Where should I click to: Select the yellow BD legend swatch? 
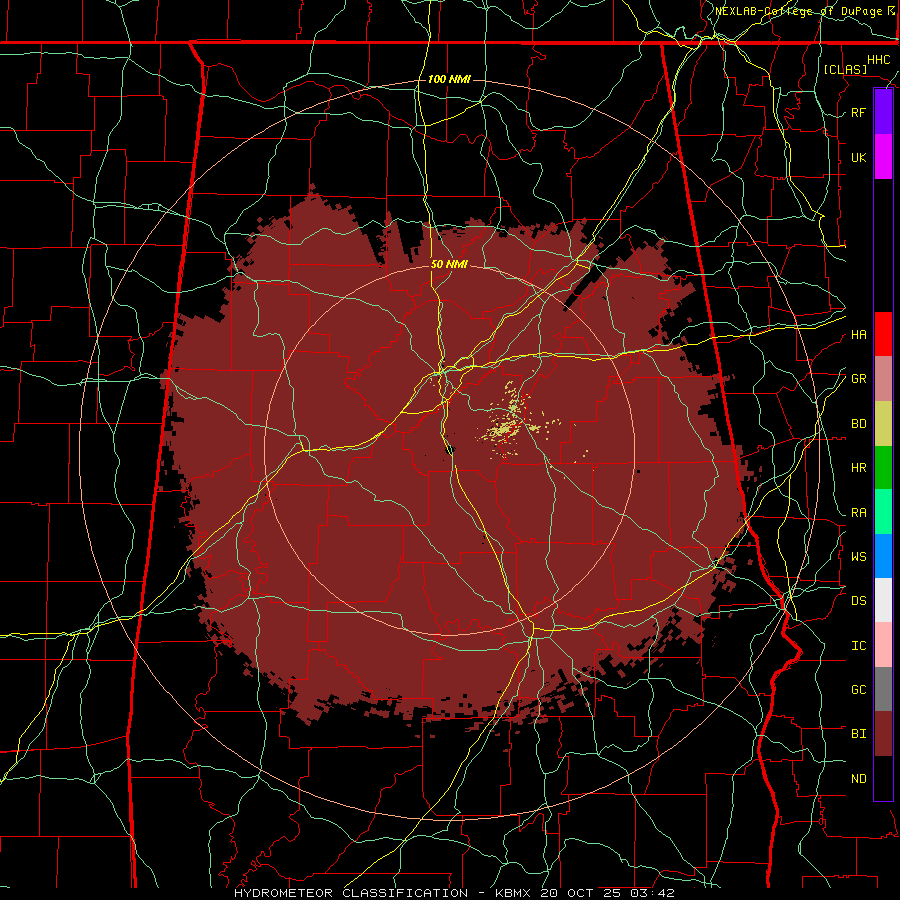[883, 423]
